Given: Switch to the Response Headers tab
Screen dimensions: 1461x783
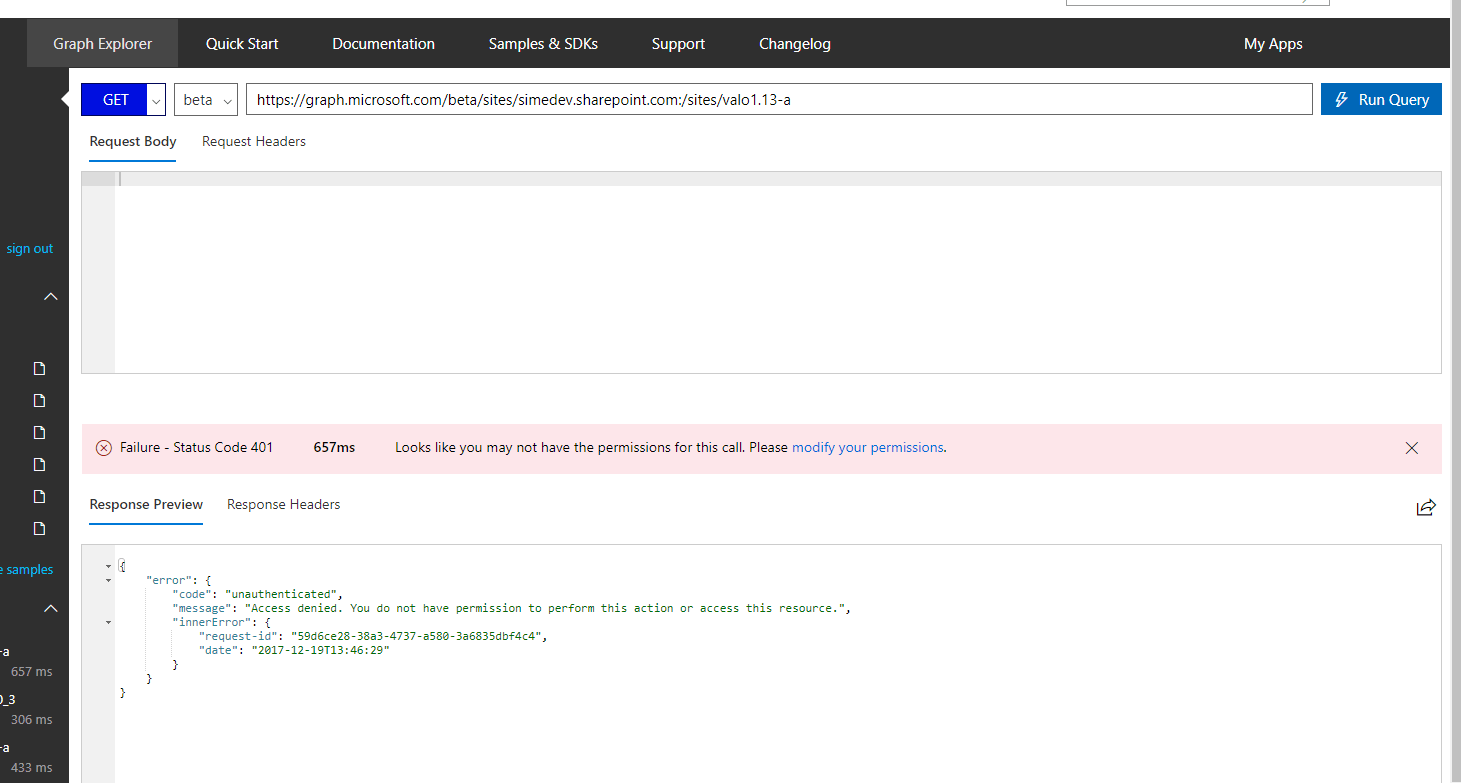Looking at the screenshot, I should 283,505.
